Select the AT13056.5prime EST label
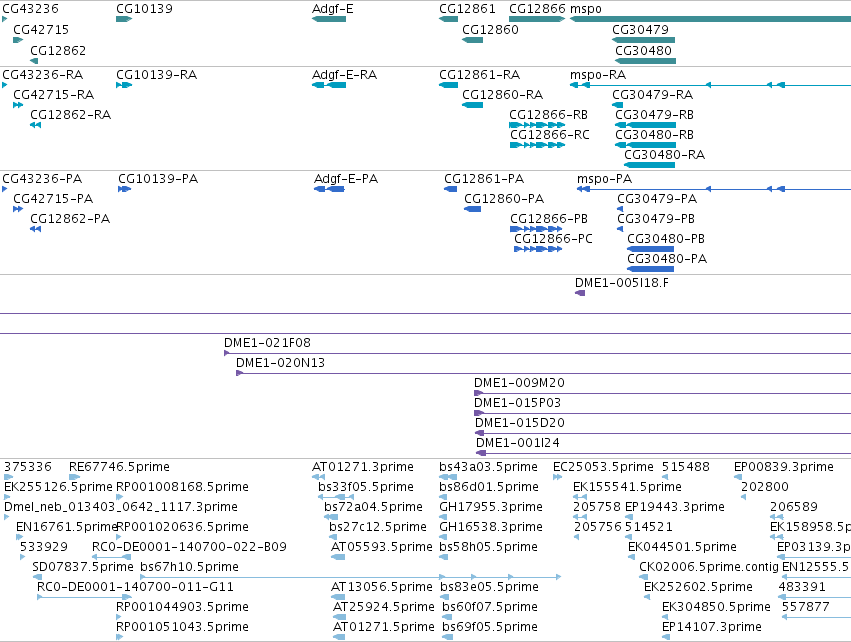The height and width of the screenshot is (642, 851). point(382,587)
